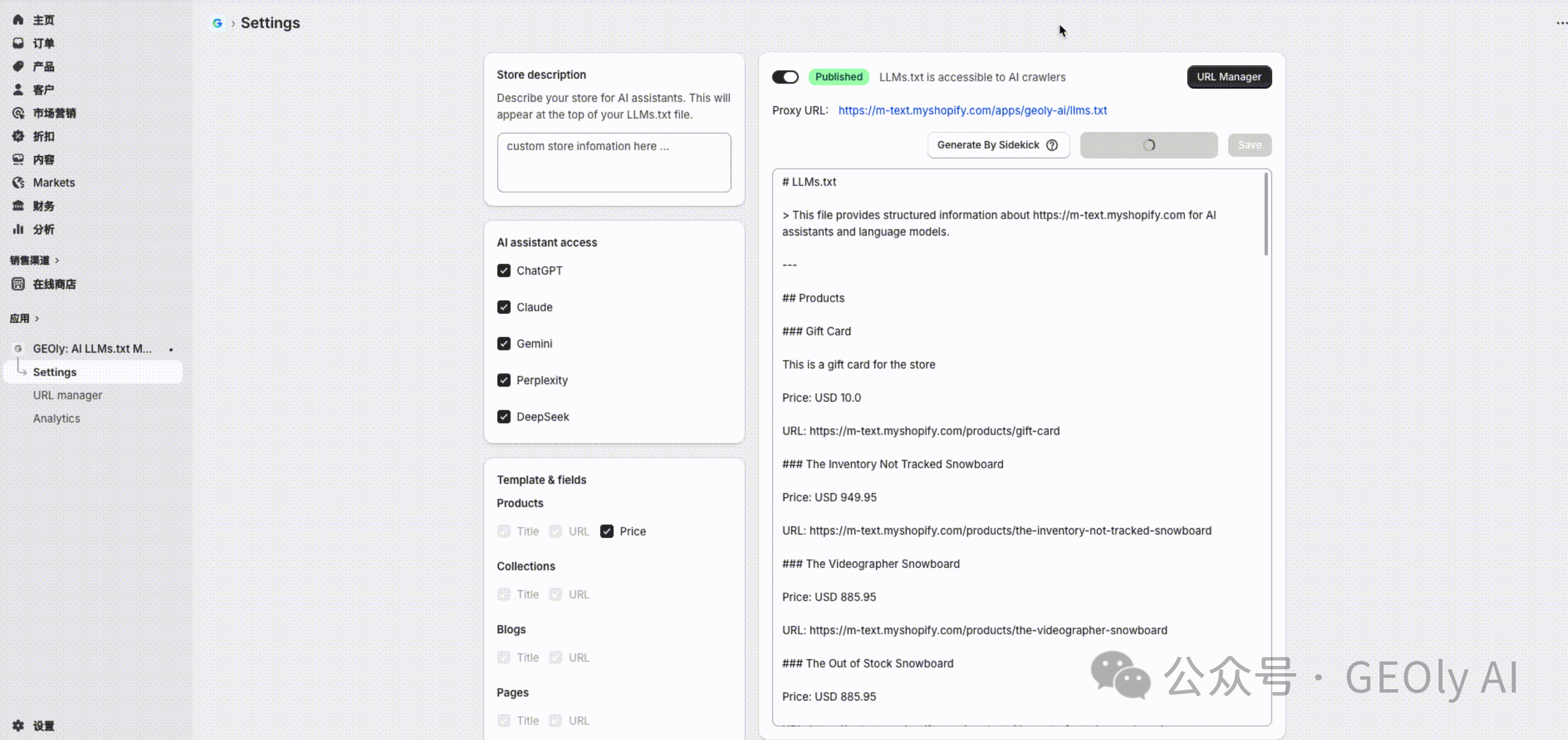Toggle the LLMs.txt published switch
This screenshot has height=740, width=1568.
click(x=785, y=77)
